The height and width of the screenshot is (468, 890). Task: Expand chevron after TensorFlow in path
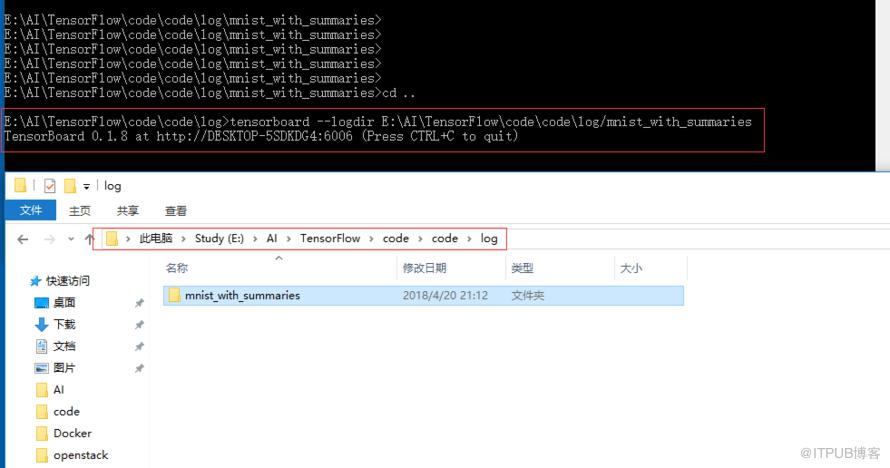pos(371,238)
